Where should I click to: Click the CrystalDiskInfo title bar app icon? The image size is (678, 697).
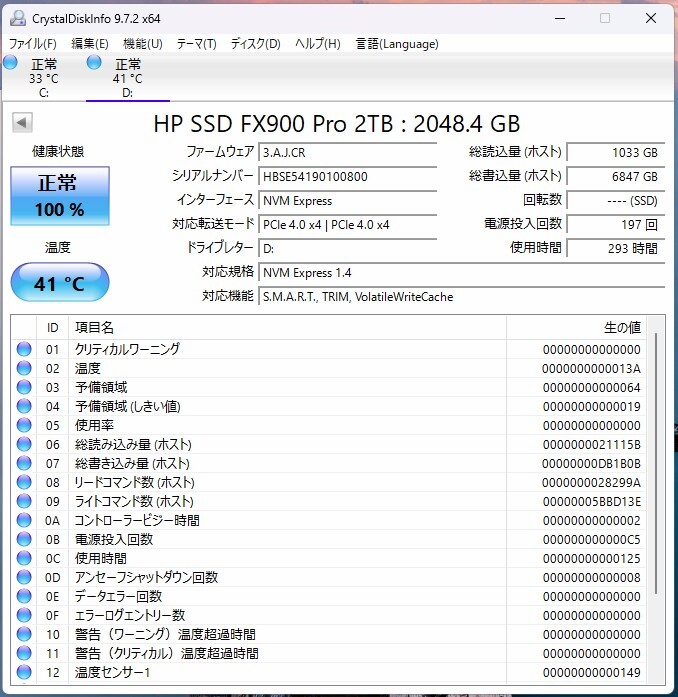18,18
